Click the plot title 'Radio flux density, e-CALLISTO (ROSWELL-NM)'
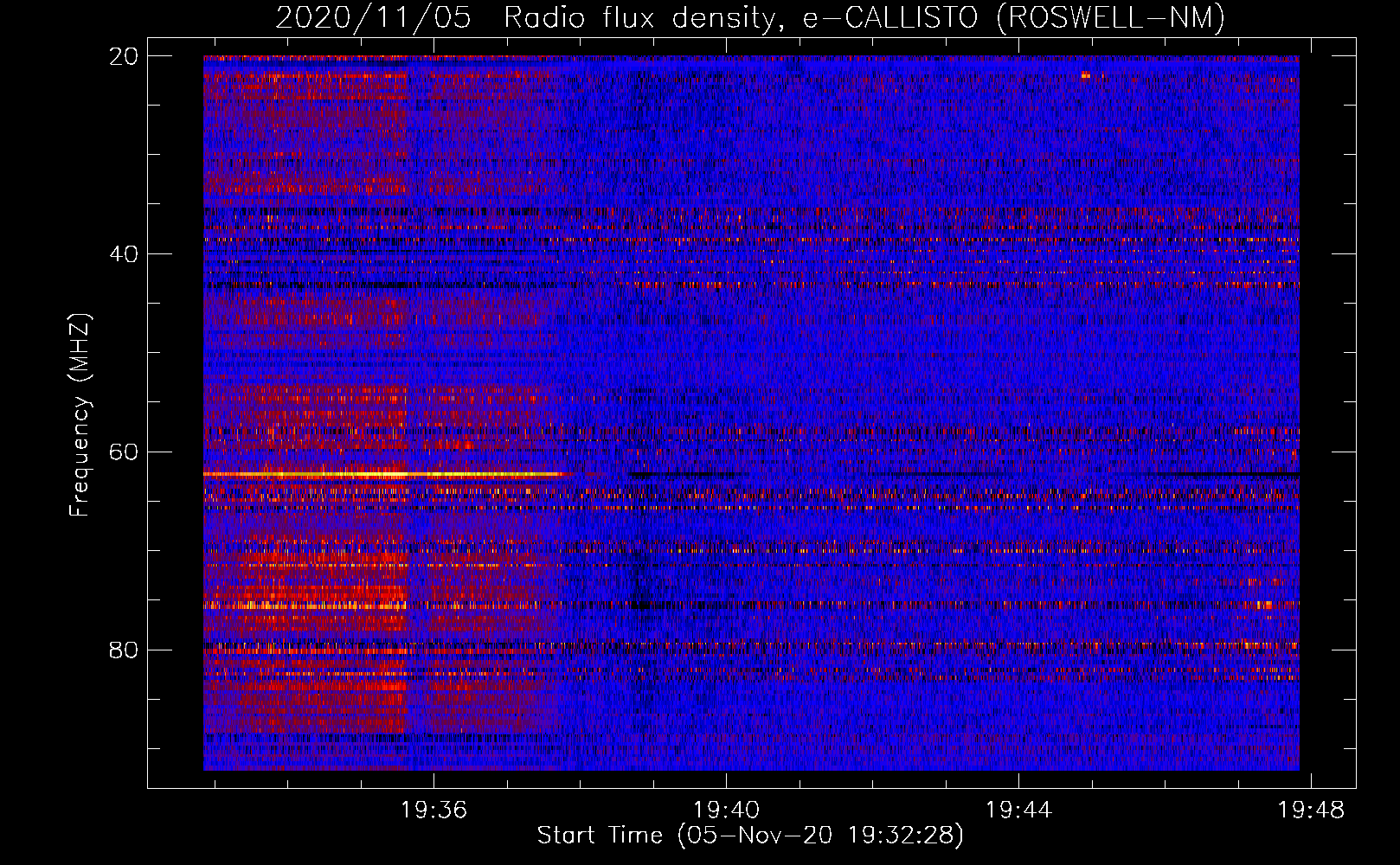 pyautogui.click(x=864, y=17)
